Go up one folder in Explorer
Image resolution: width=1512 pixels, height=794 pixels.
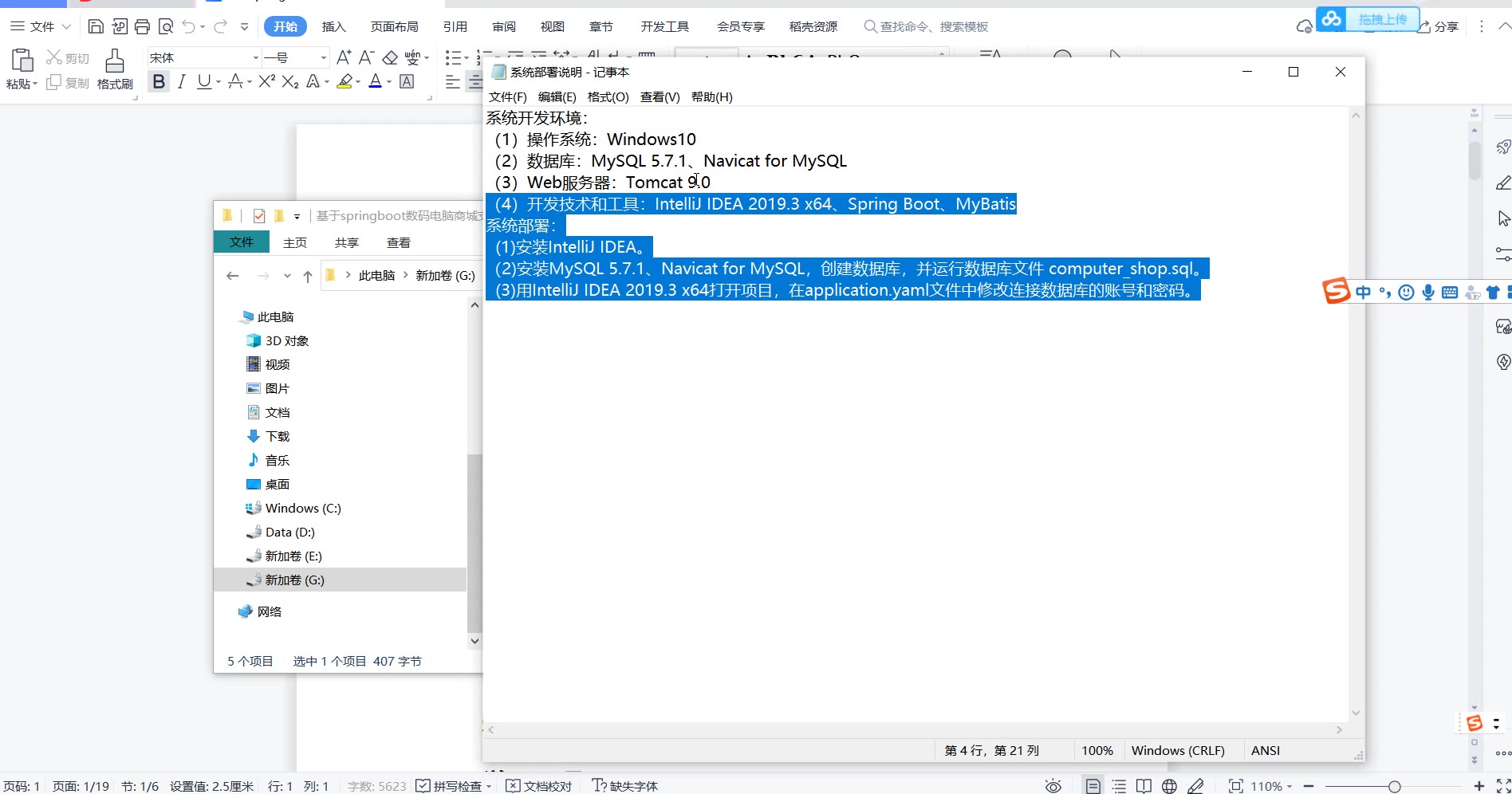308,276
